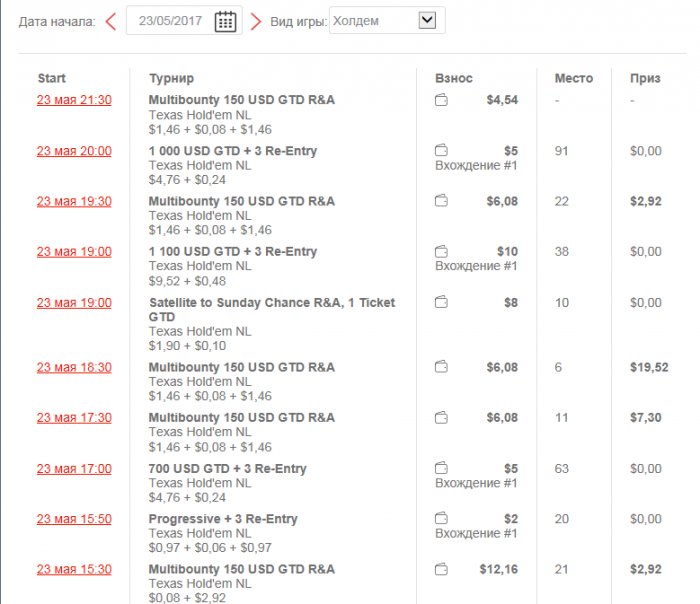Image resolution: width=700 pixels, height=604 pixels.
Task: Click the start date field 23/05/2017
Action: coord(170,21)
